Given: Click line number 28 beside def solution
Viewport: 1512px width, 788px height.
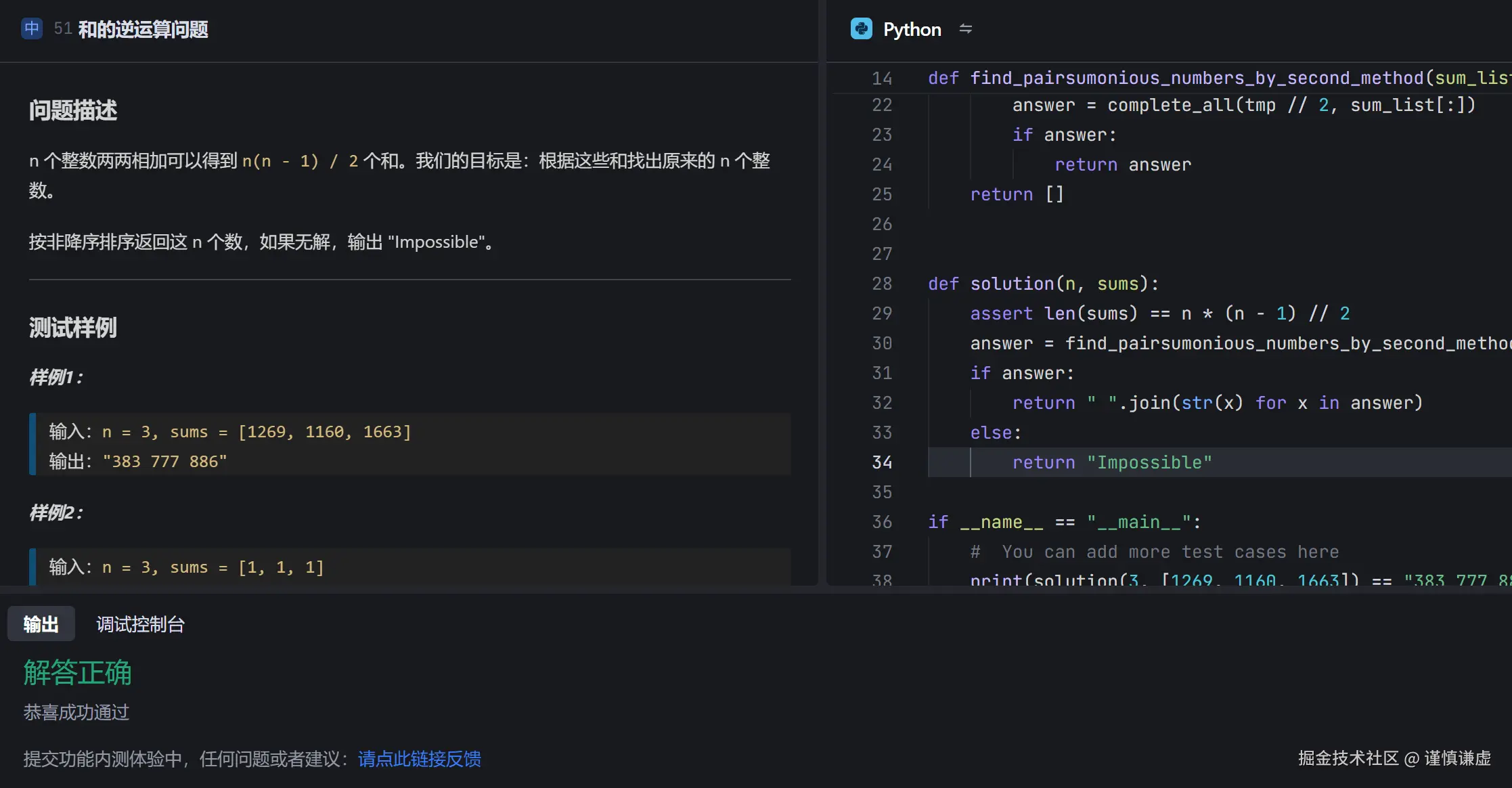Looking at the screenshot, I should (881, 284).
